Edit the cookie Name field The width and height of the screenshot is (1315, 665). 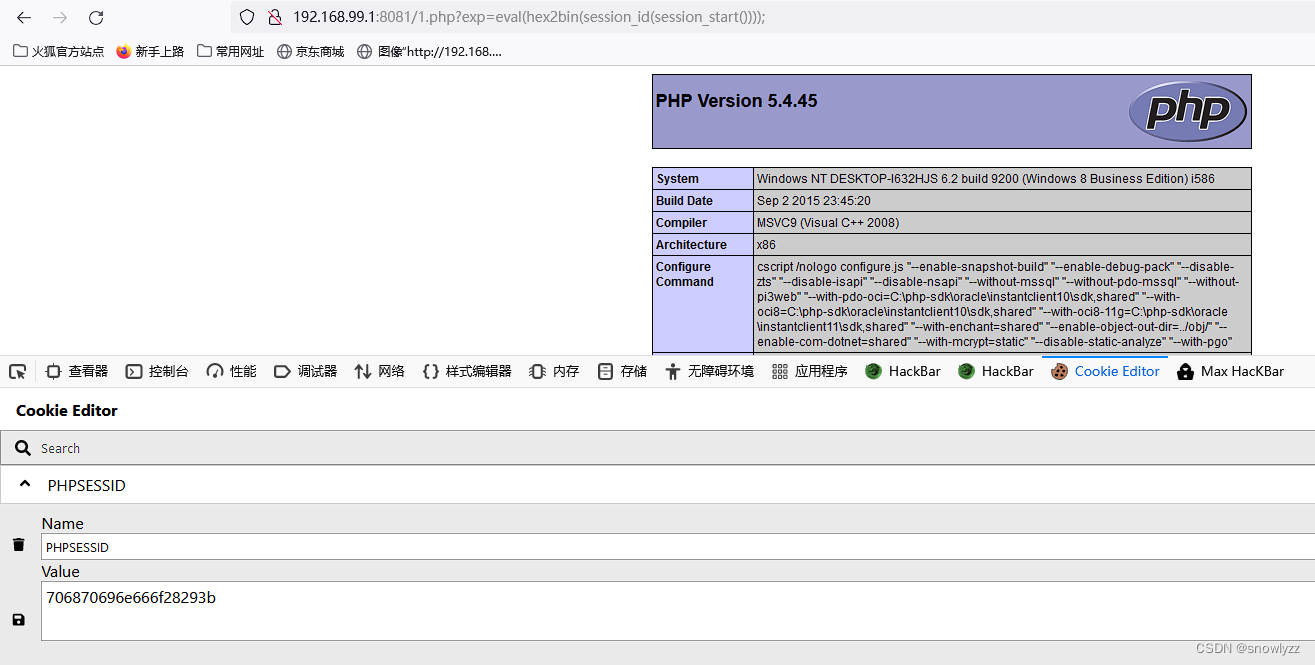point(678,547)
